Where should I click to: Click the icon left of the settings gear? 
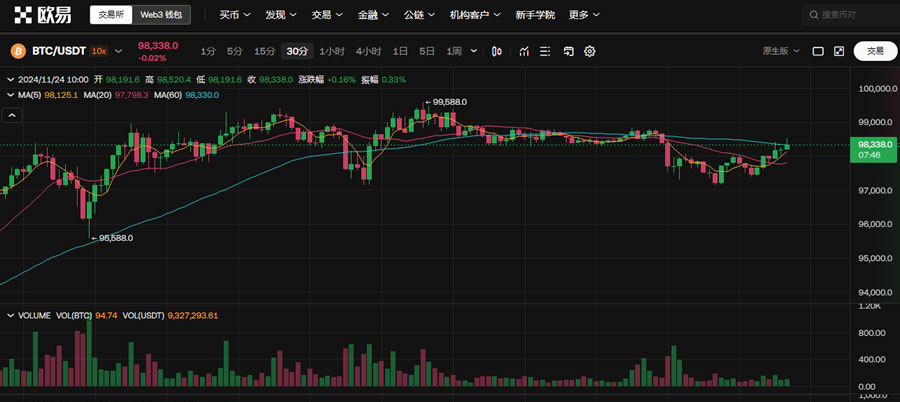568,51
